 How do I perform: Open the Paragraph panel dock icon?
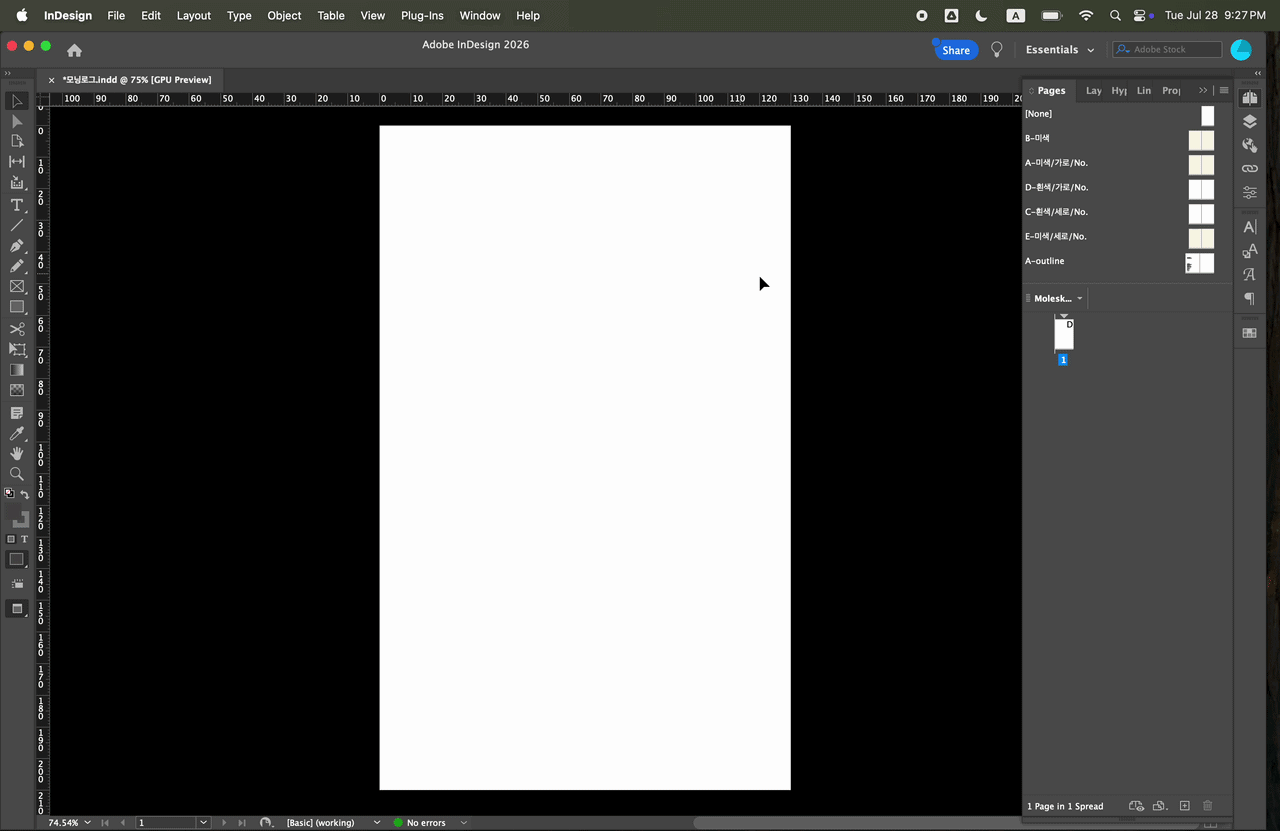click(x=1249, y=298)
